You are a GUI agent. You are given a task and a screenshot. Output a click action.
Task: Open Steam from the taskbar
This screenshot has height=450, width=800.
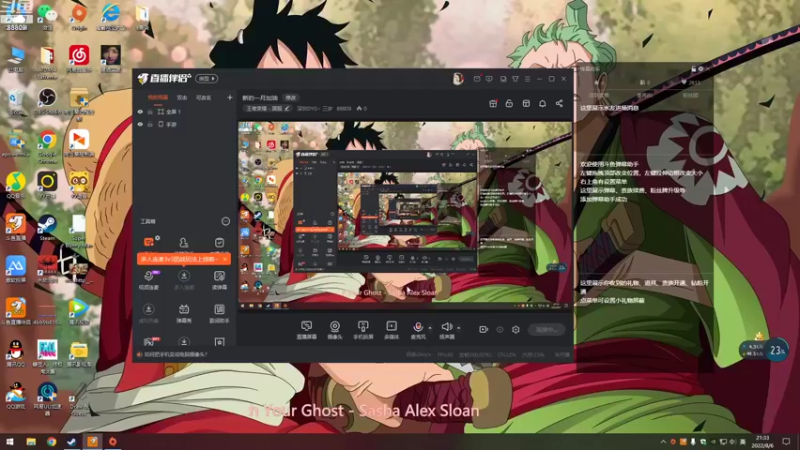71,441
